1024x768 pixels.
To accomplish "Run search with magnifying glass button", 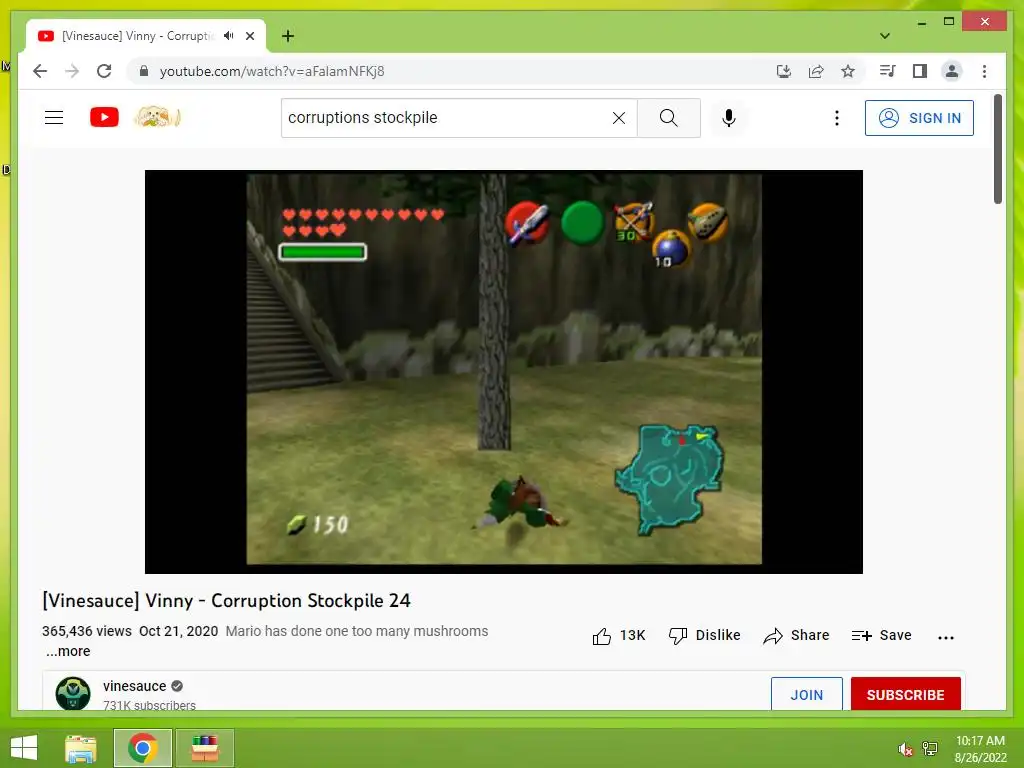I will [669, 118].
